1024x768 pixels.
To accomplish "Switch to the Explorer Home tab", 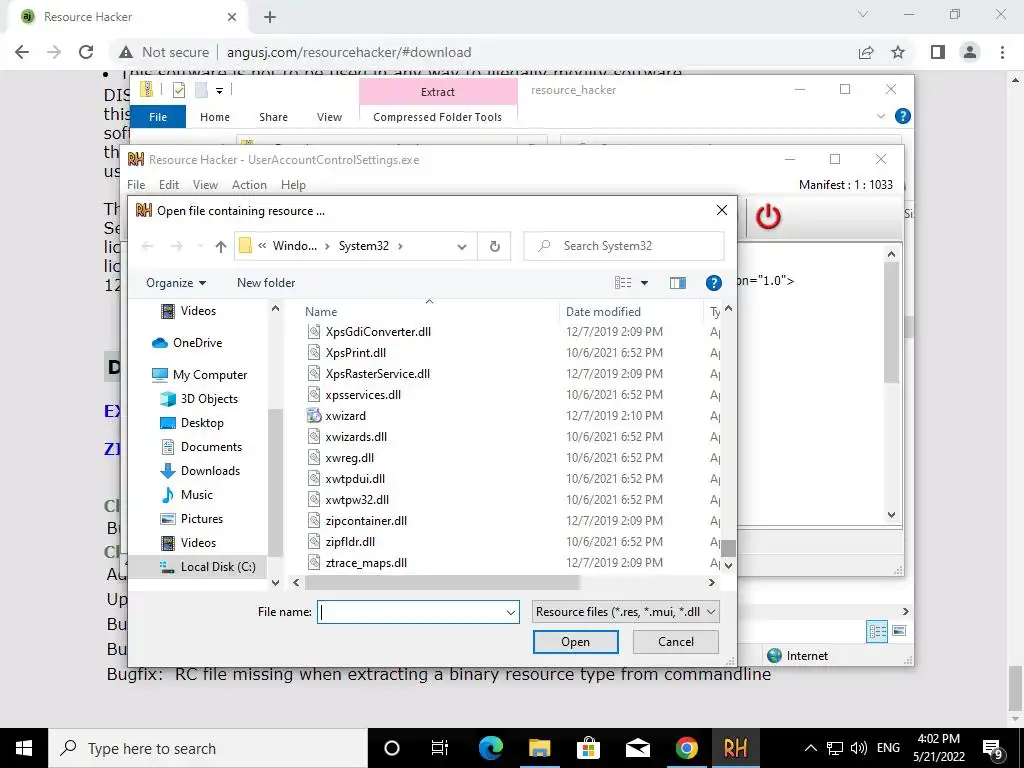I will coord(215,117).
